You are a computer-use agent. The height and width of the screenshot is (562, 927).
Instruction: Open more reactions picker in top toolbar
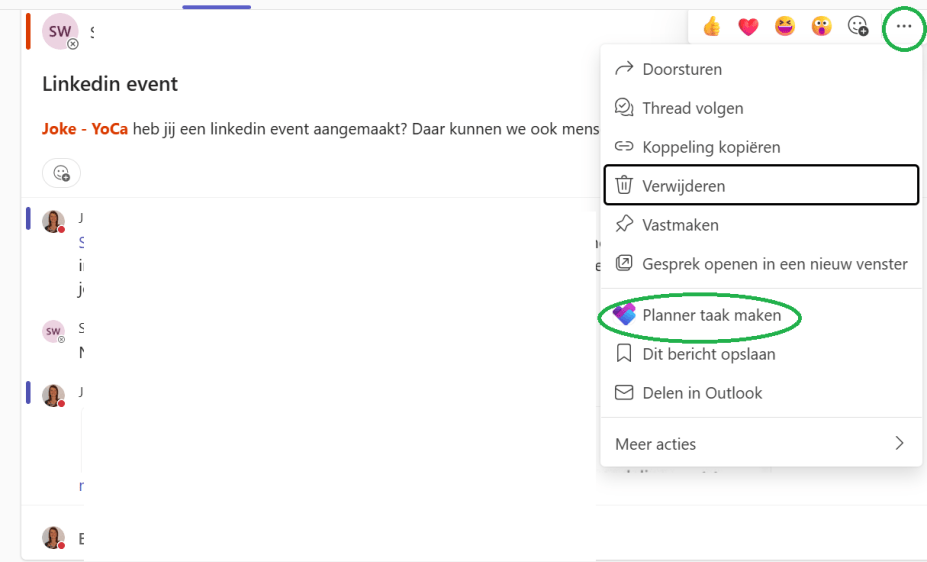pos(858,27)
